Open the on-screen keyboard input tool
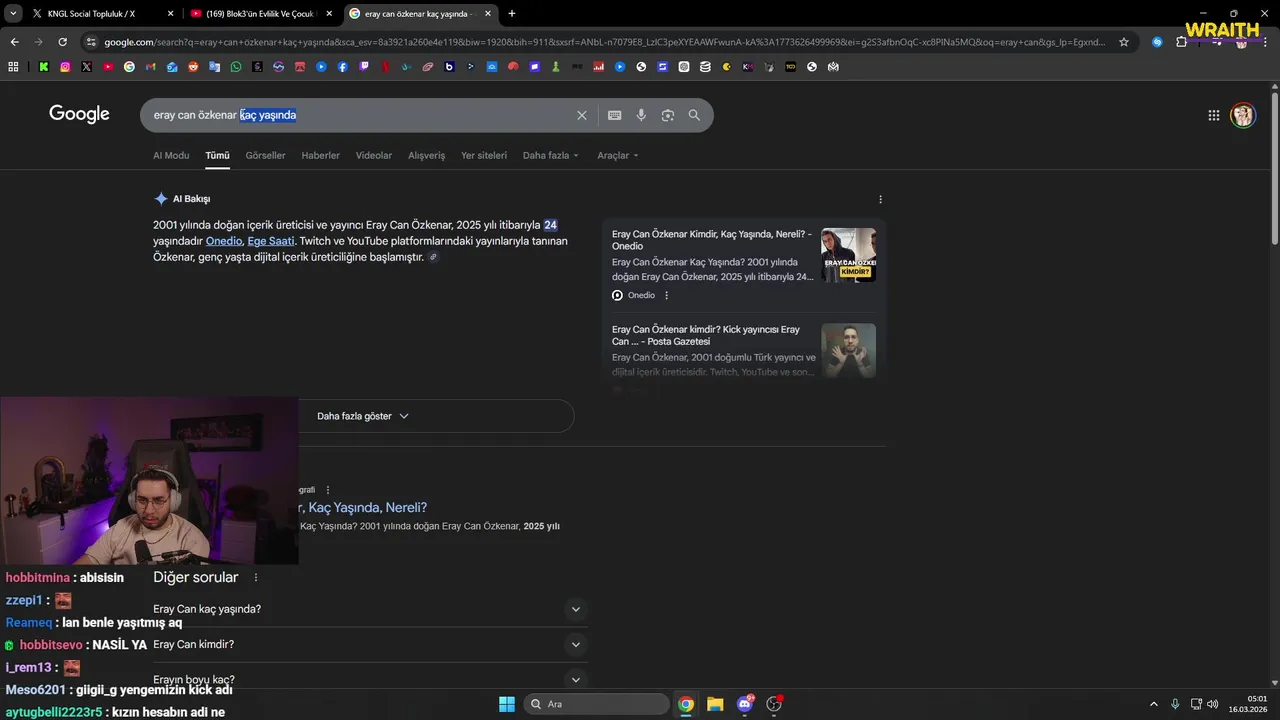Viewport: 1280px width, 720px height. point(614,115)
